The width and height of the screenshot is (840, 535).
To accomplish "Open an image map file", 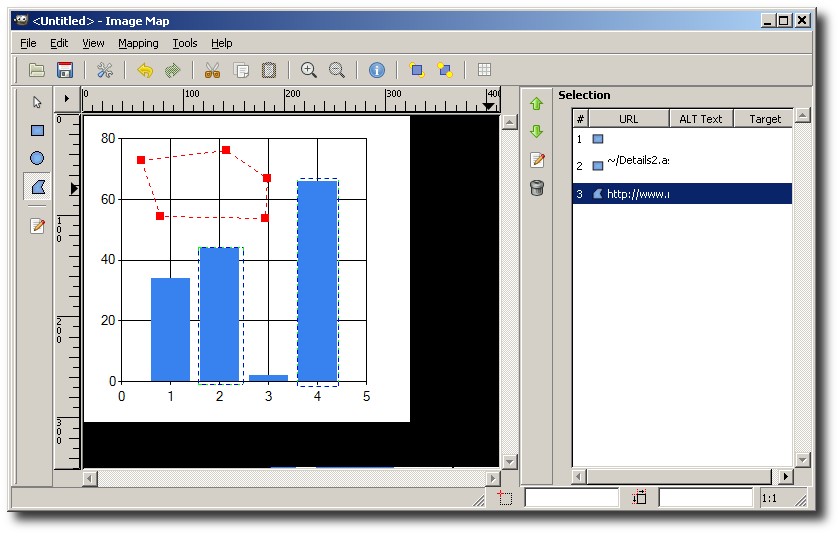I will [37, 70].
